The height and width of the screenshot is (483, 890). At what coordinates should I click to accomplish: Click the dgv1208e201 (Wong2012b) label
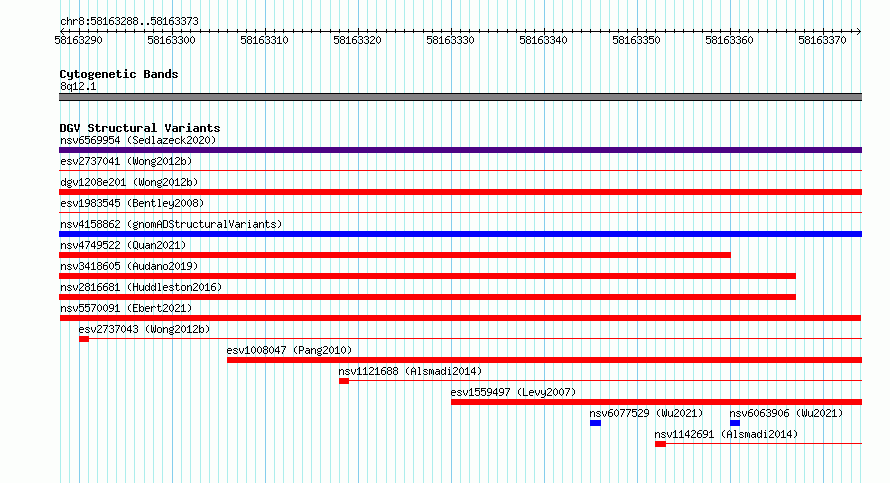tap(129, 182)
